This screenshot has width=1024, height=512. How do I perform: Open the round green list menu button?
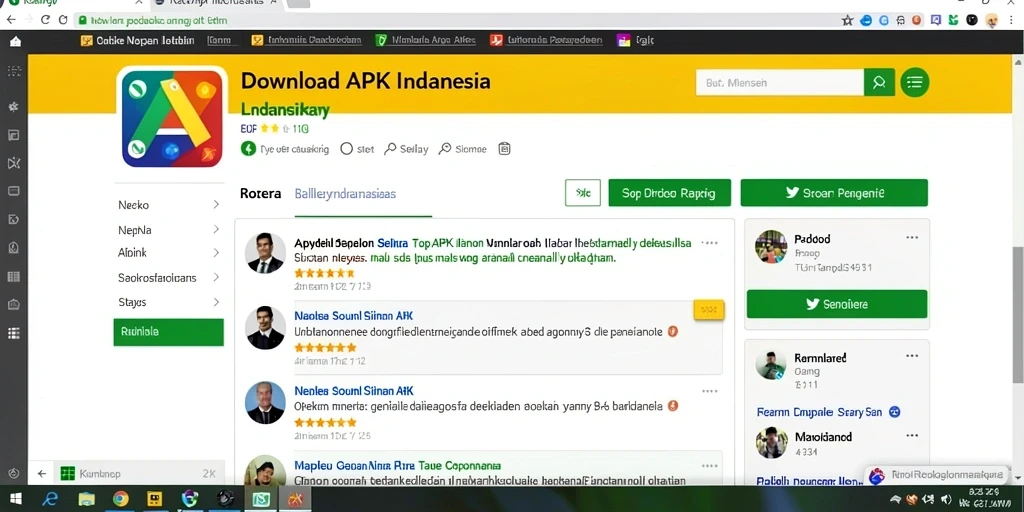pos(914,82)
